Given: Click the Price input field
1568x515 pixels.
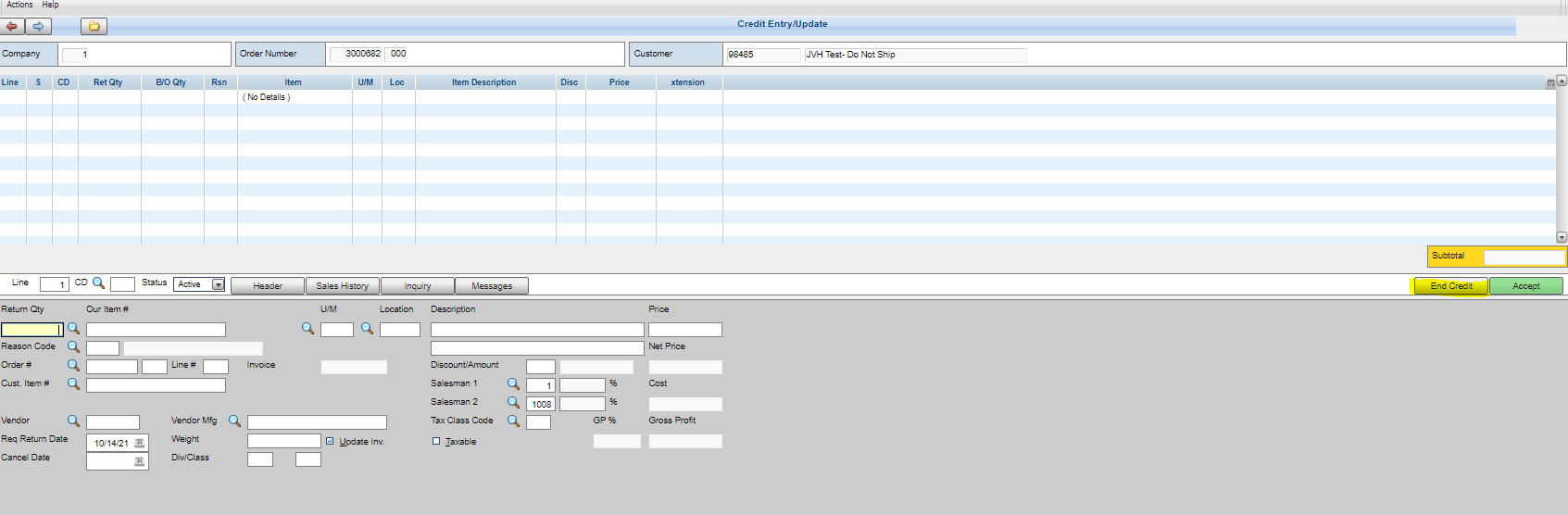Looking at the screenshot, I should click(685, 329).
